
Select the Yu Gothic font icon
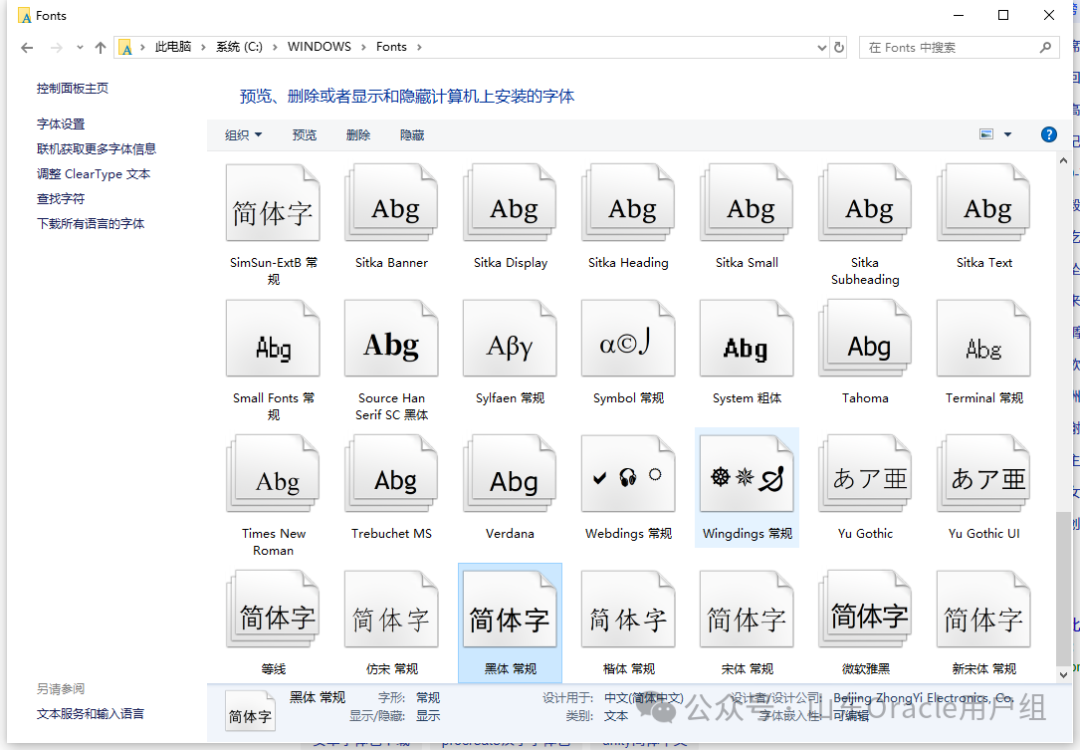click(865, 474)
